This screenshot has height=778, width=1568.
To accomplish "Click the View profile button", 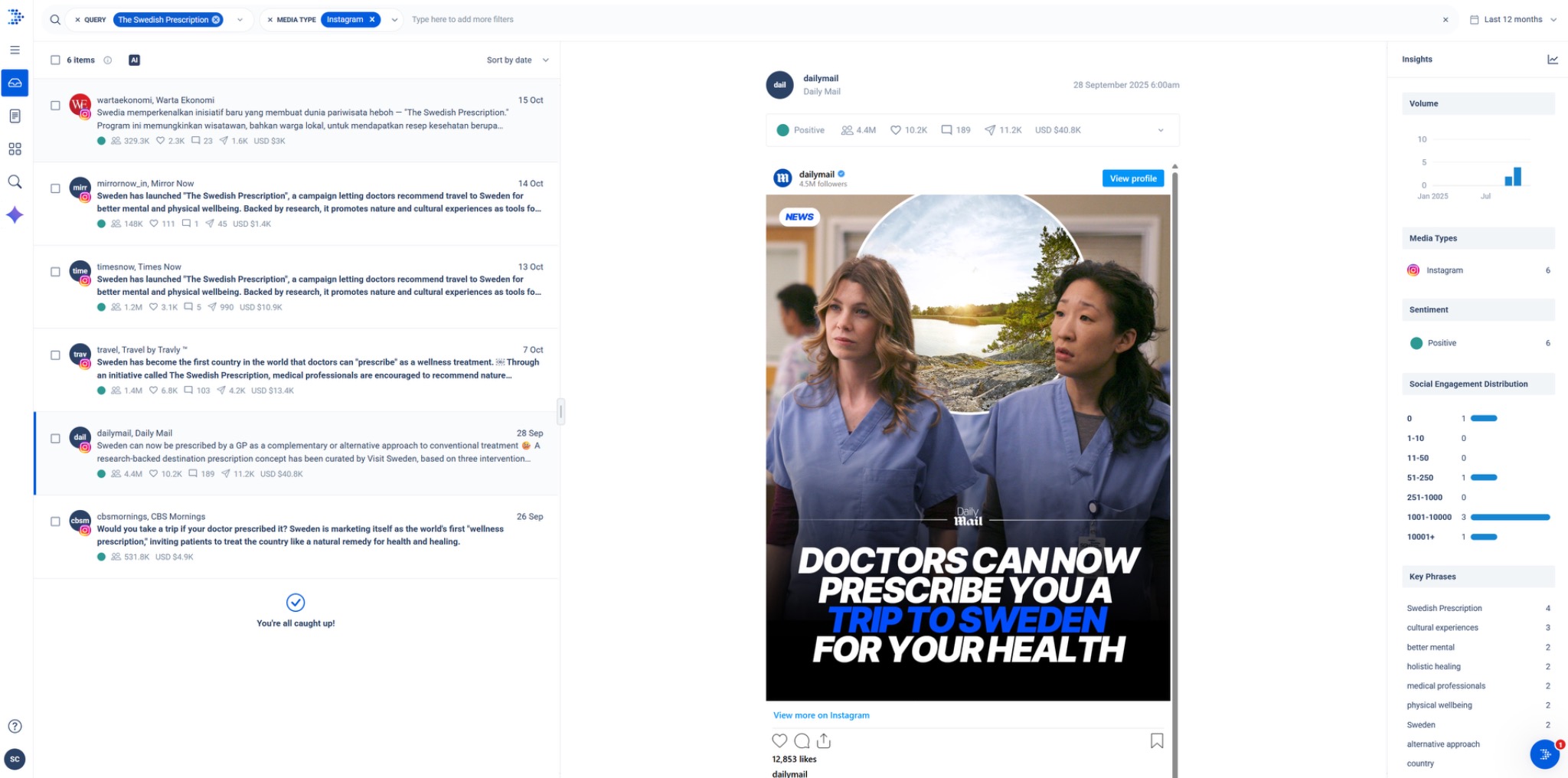I will (x=1133, y=178).
